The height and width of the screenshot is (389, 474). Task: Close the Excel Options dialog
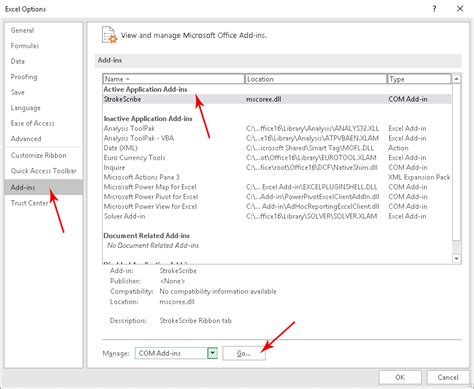[x=460, y=9]
